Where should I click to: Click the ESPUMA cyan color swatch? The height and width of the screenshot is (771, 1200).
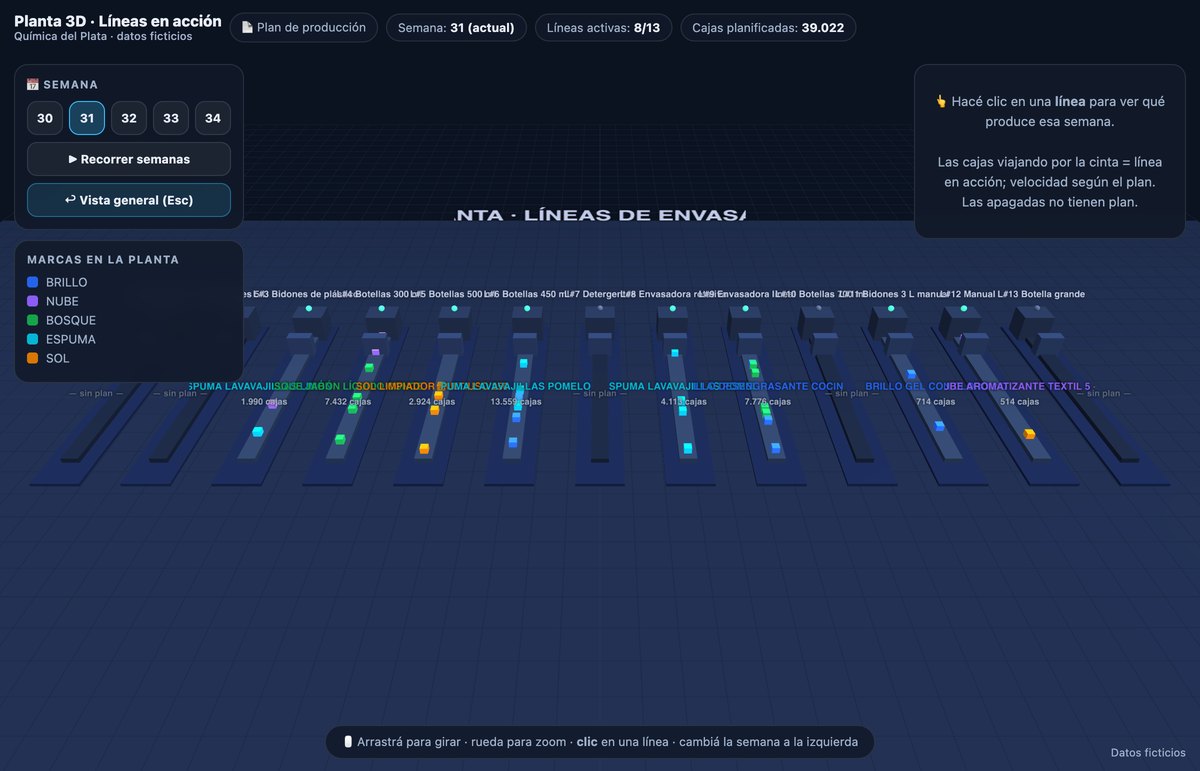coord(32,340)
